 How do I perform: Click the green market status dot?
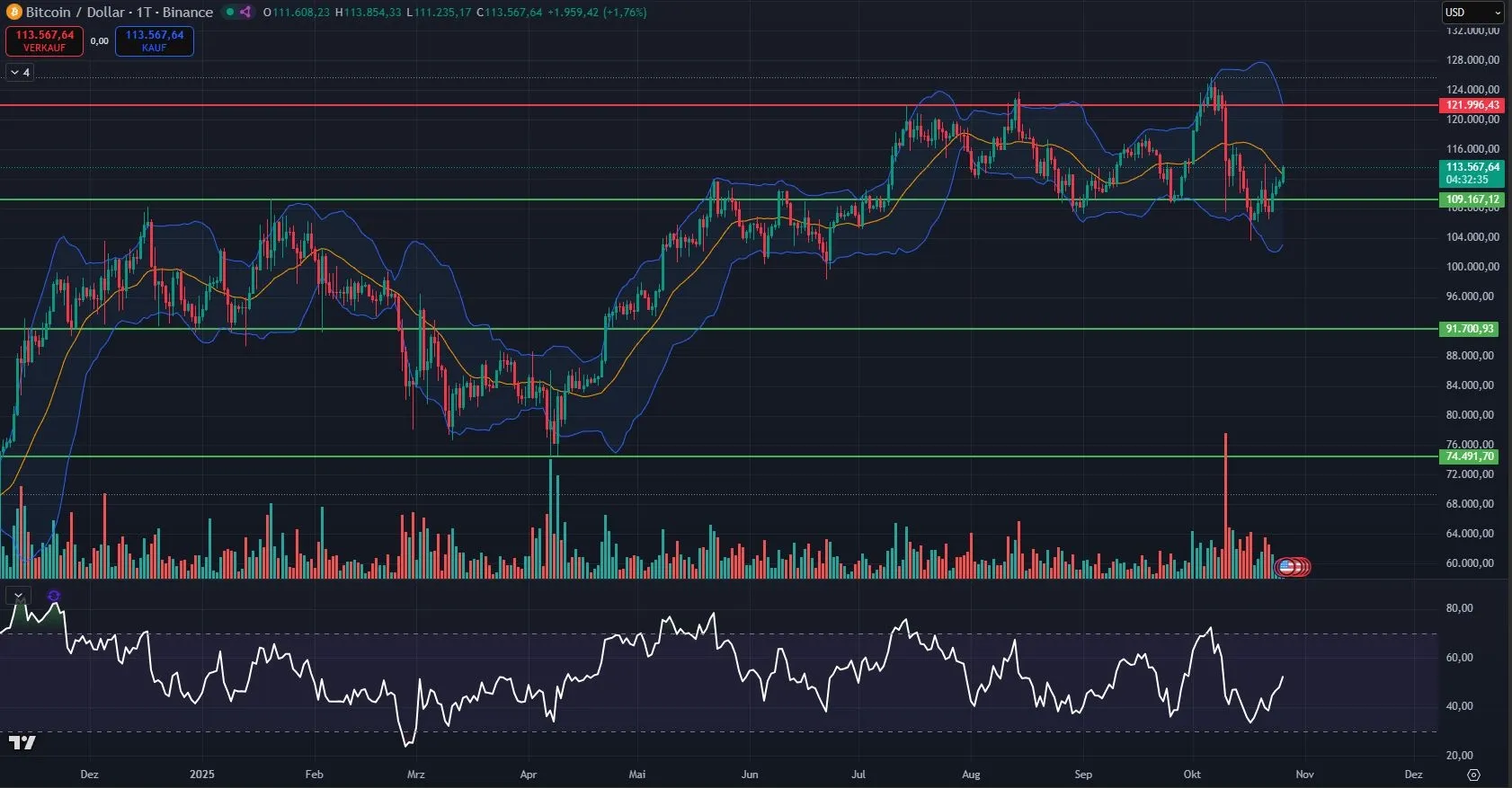(x=230, y=13)
